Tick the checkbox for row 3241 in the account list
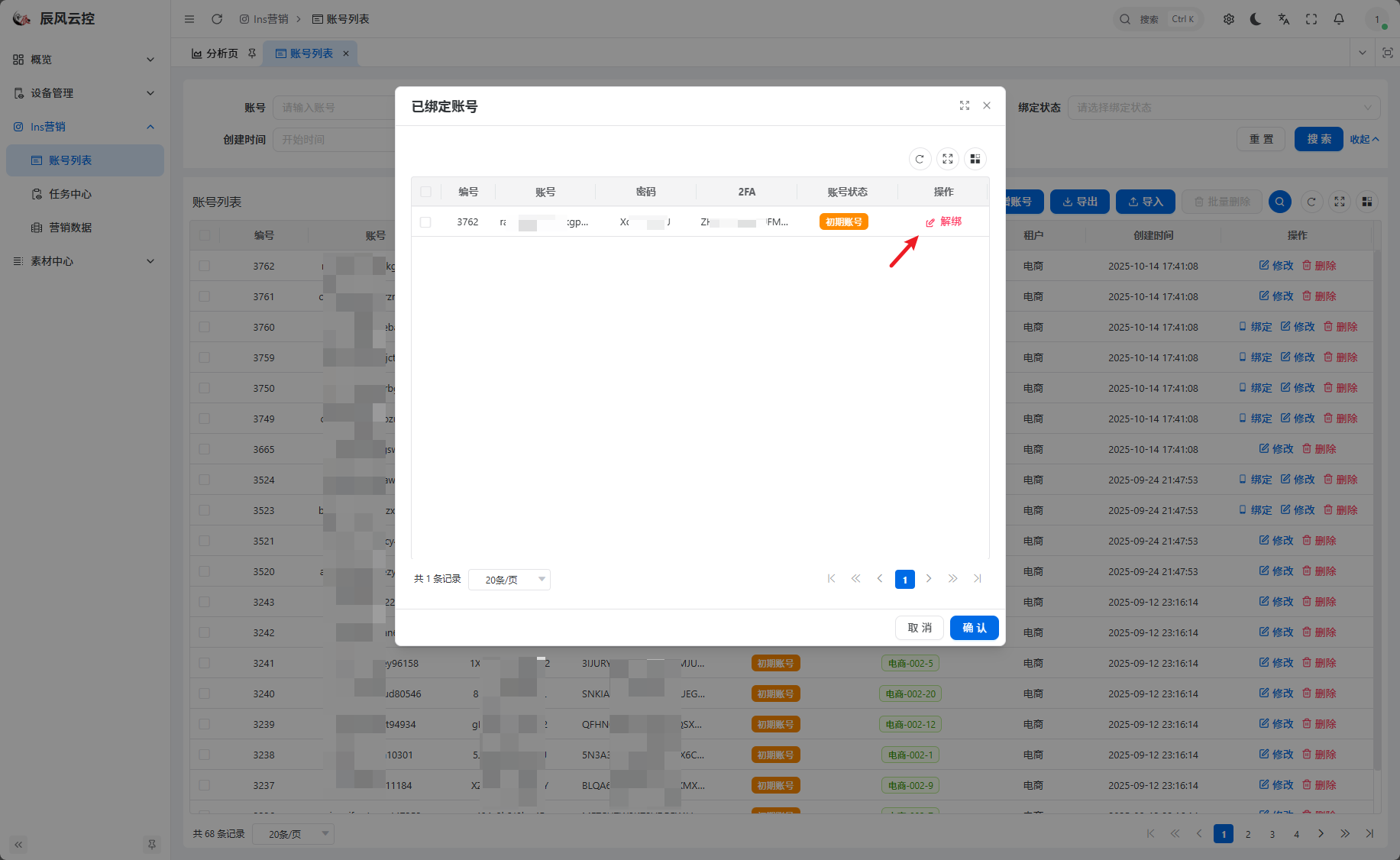This screenshot has width=1400, height=860. point(204,663)
